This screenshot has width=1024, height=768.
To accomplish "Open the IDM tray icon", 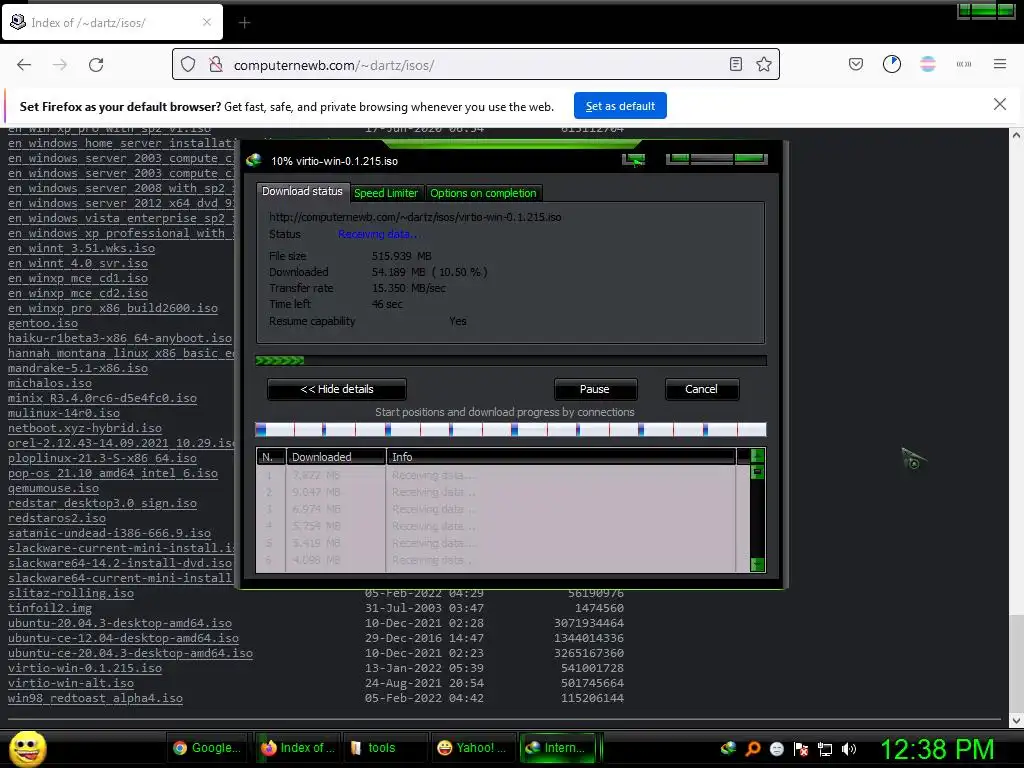I will tap(728, 748).
